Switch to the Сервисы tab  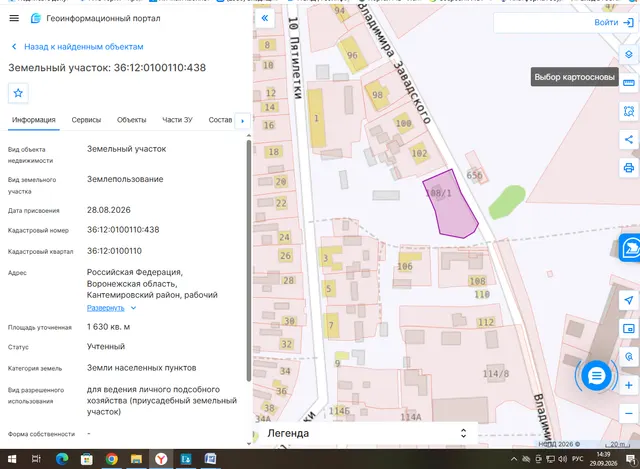[x=86, y=120]
